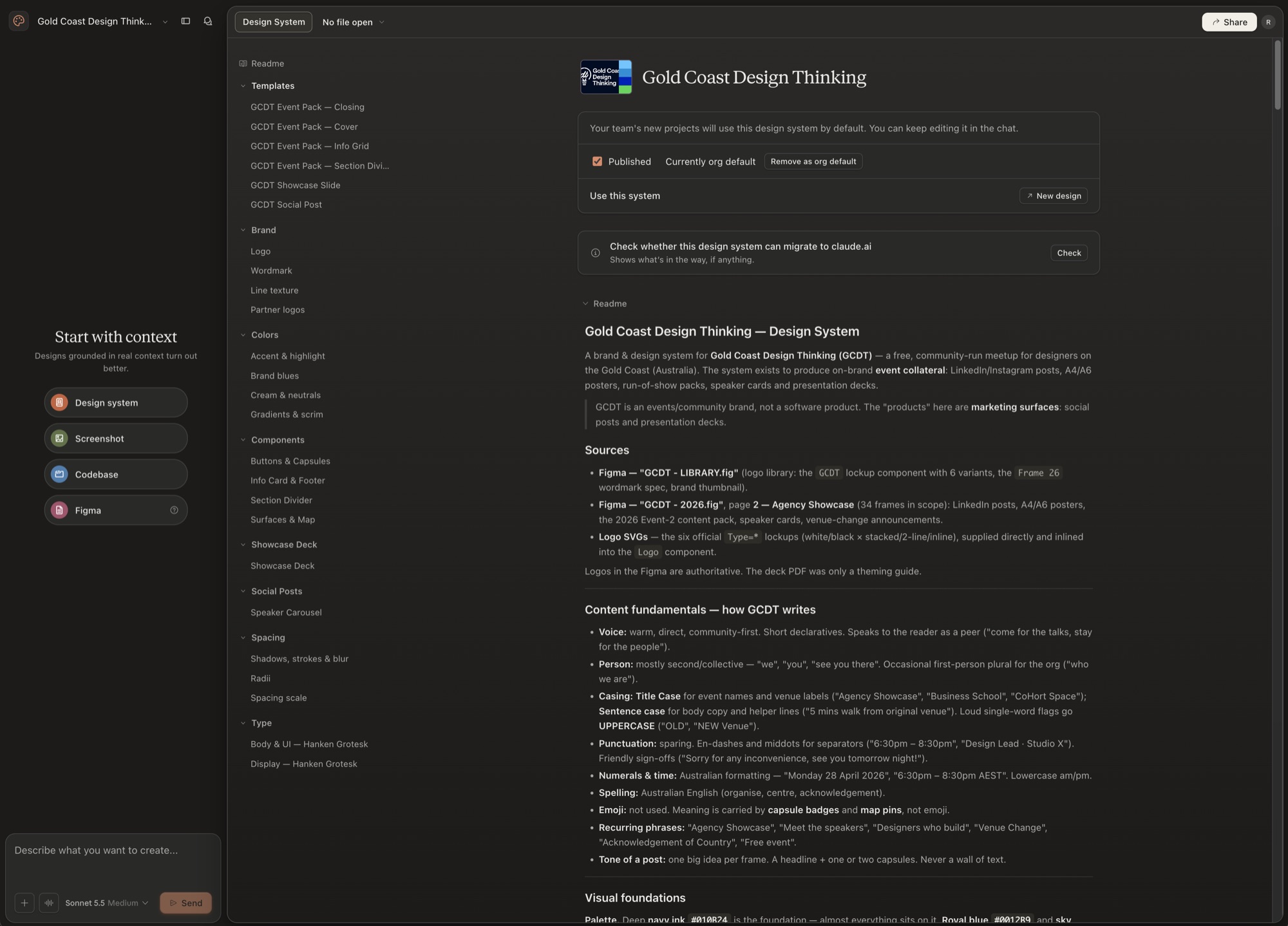Click the Screenshot context icon
The height and width of the screenshot is (926, 1288).
[59, 439]
